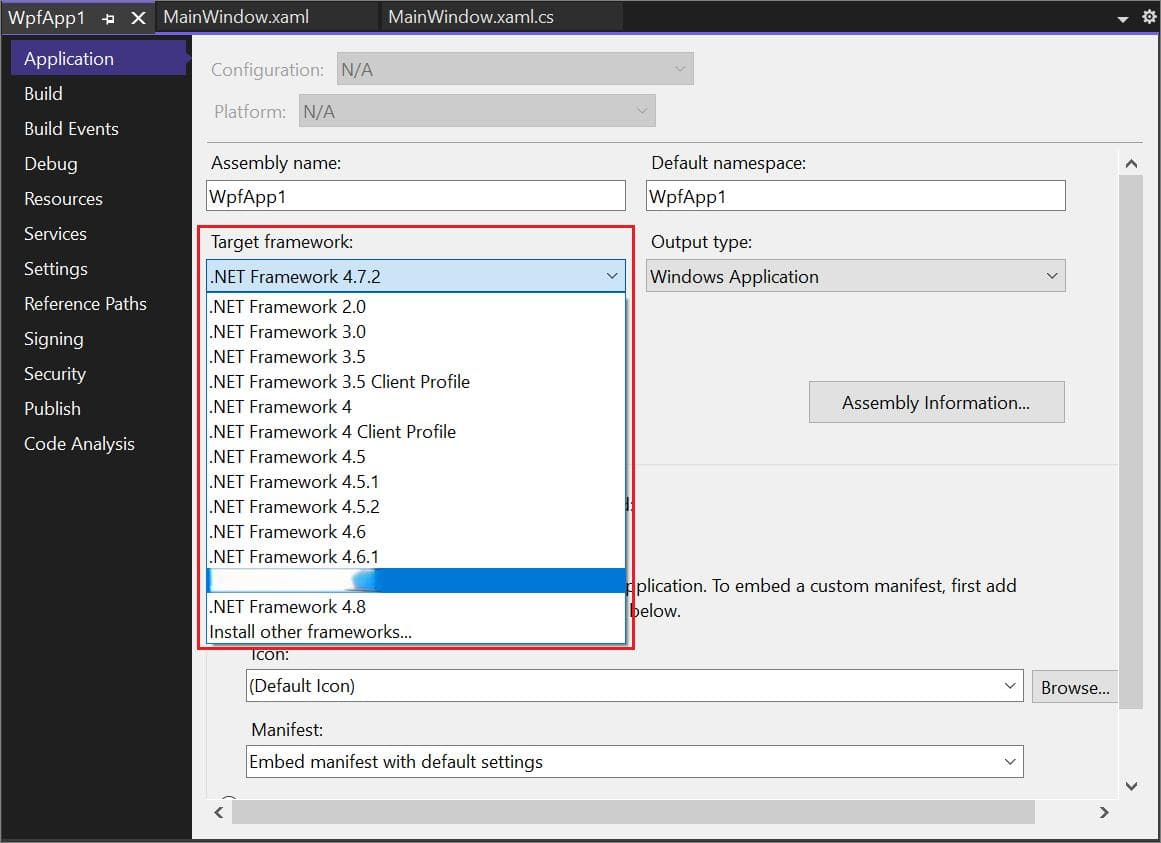Switch to MainWindow.xaml tab
1161x843 pixels.
pos(235,17)
